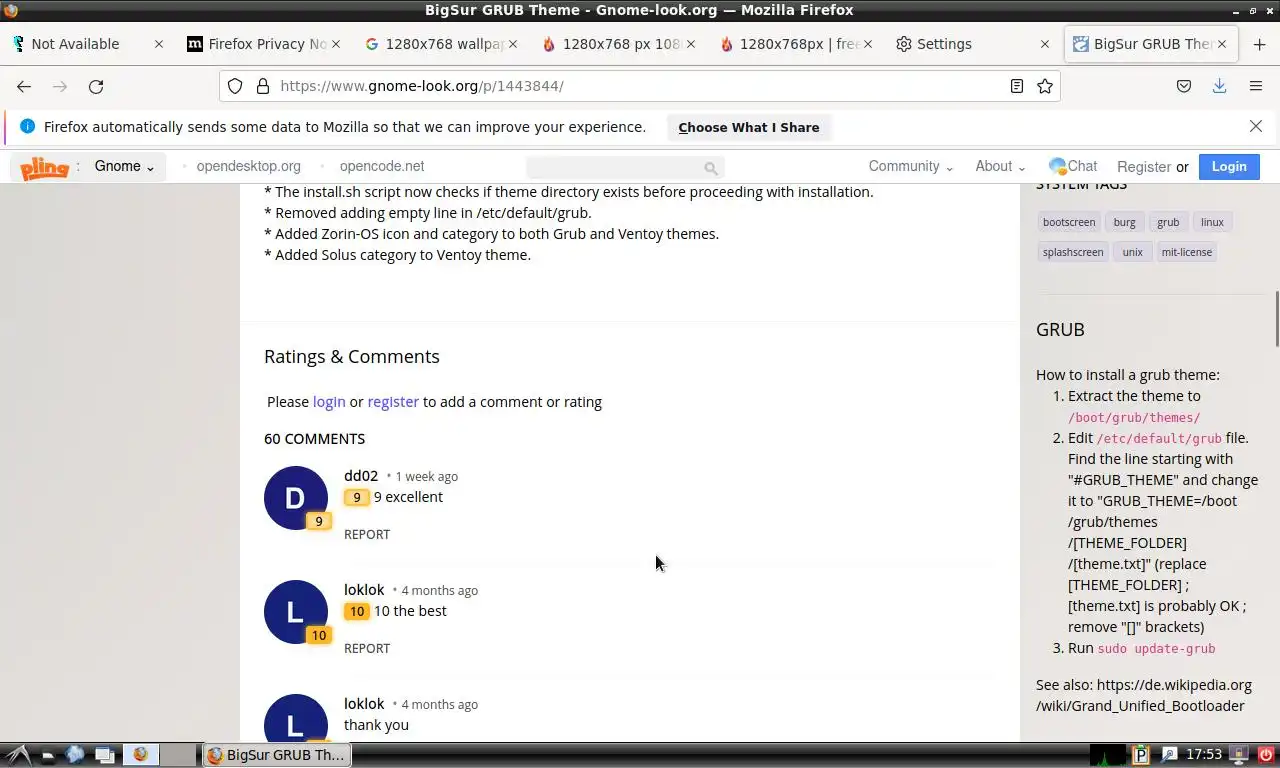Click the Pling logo
The width and height of the screenshot is (1280, 768).
(x=45, y=167)
